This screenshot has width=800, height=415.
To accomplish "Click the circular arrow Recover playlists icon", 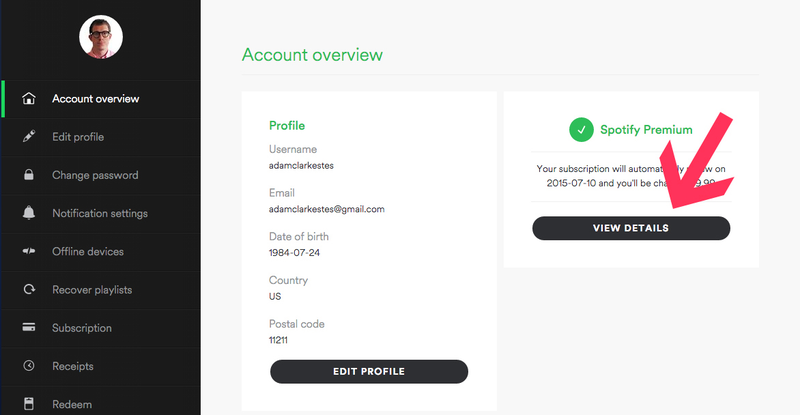I will [x=29, y=289].
